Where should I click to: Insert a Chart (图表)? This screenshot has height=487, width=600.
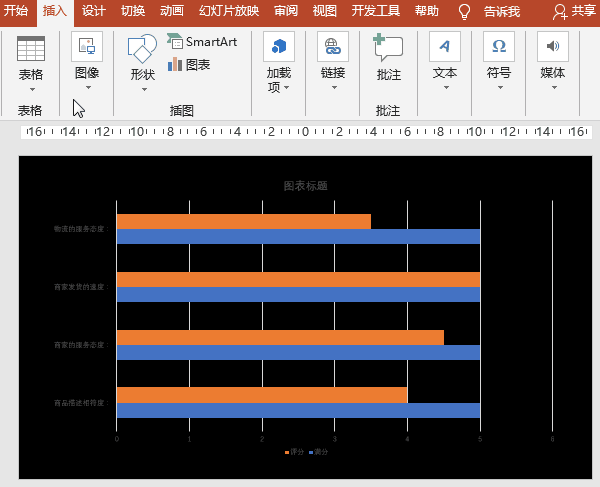(189, 65)
